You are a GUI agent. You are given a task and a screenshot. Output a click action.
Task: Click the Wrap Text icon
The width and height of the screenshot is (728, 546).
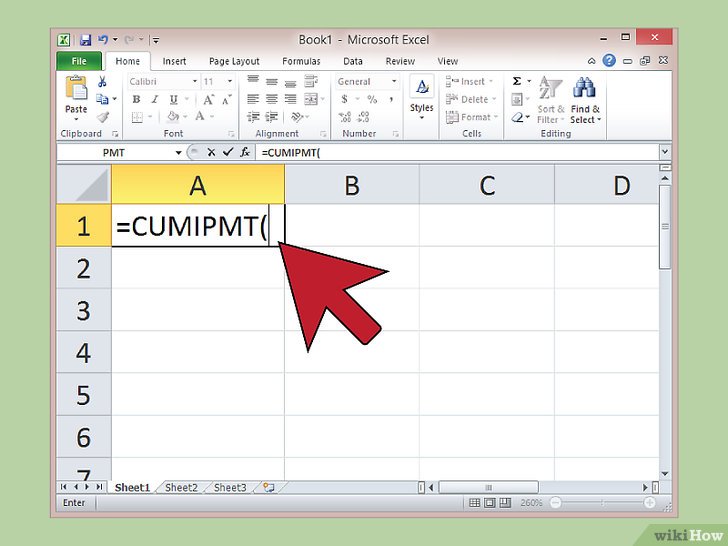[x=311, y=81]
